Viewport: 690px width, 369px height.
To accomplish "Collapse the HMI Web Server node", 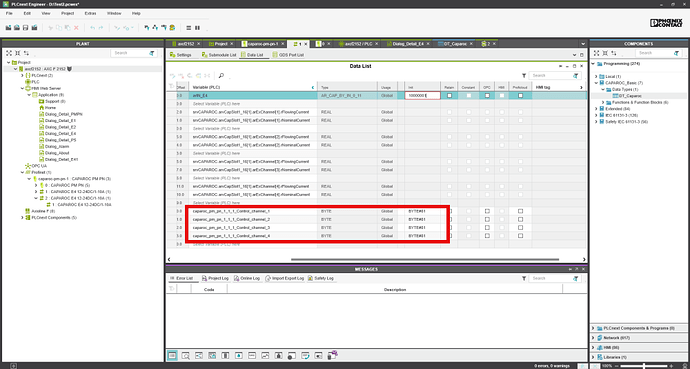I will [x=22, y=88].
